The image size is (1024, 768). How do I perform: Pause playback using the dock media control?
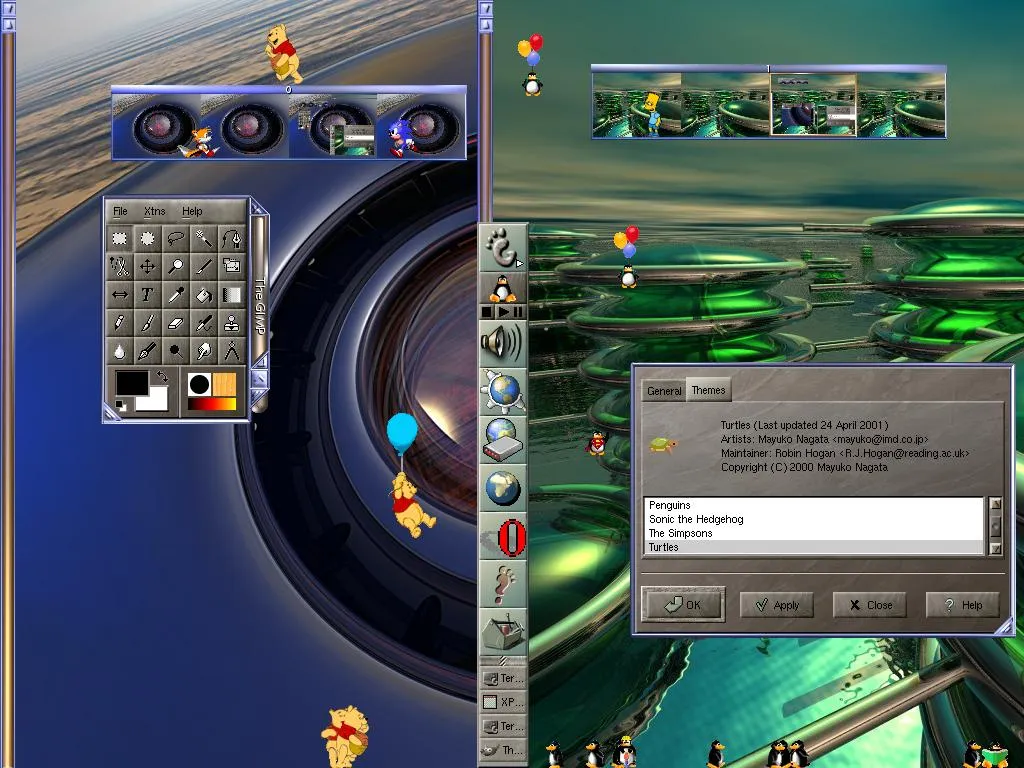tap(518, 311)
